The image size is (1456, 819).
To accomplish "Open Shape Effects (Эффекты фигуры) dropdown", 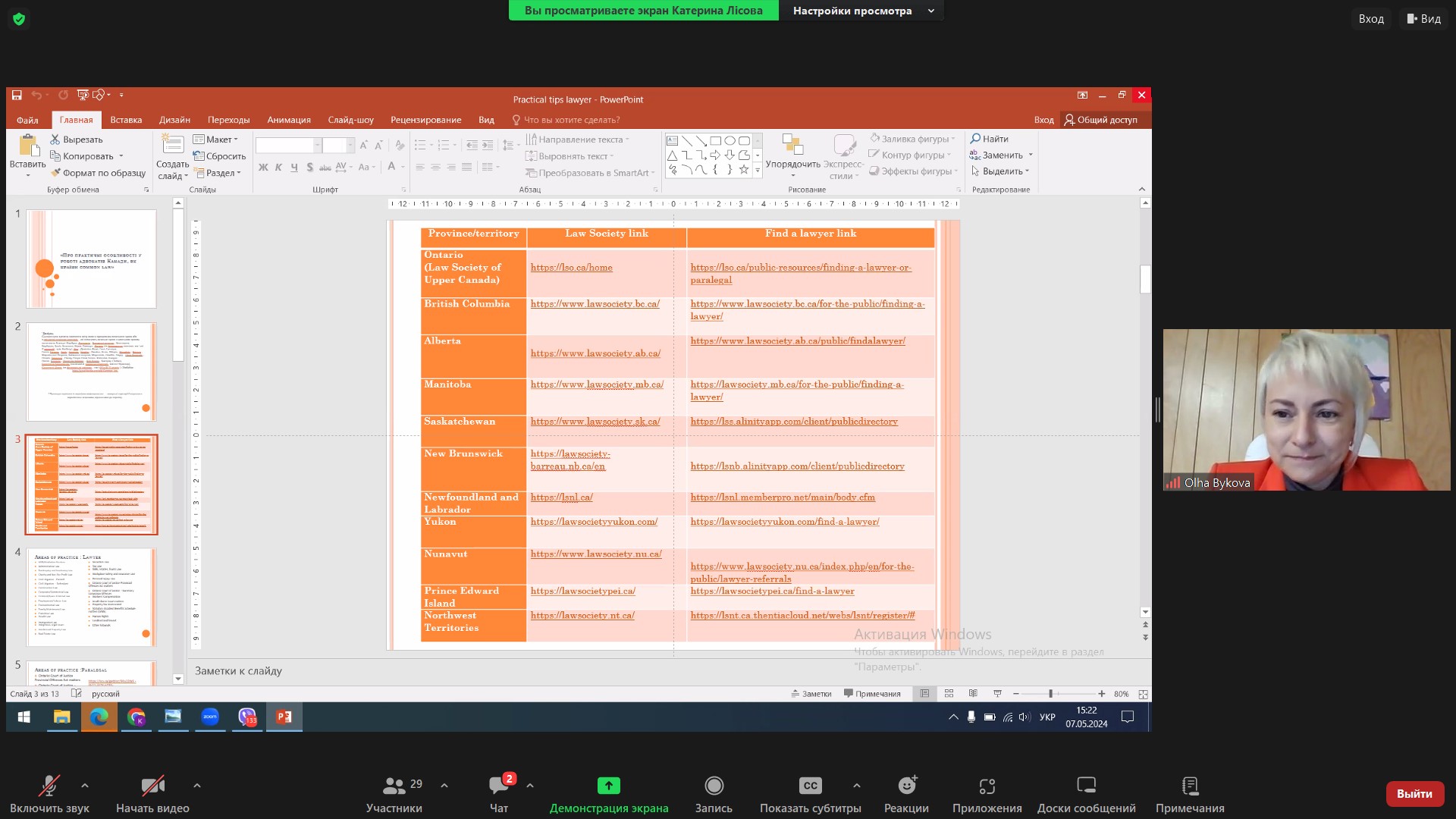I will click(913, 171).
